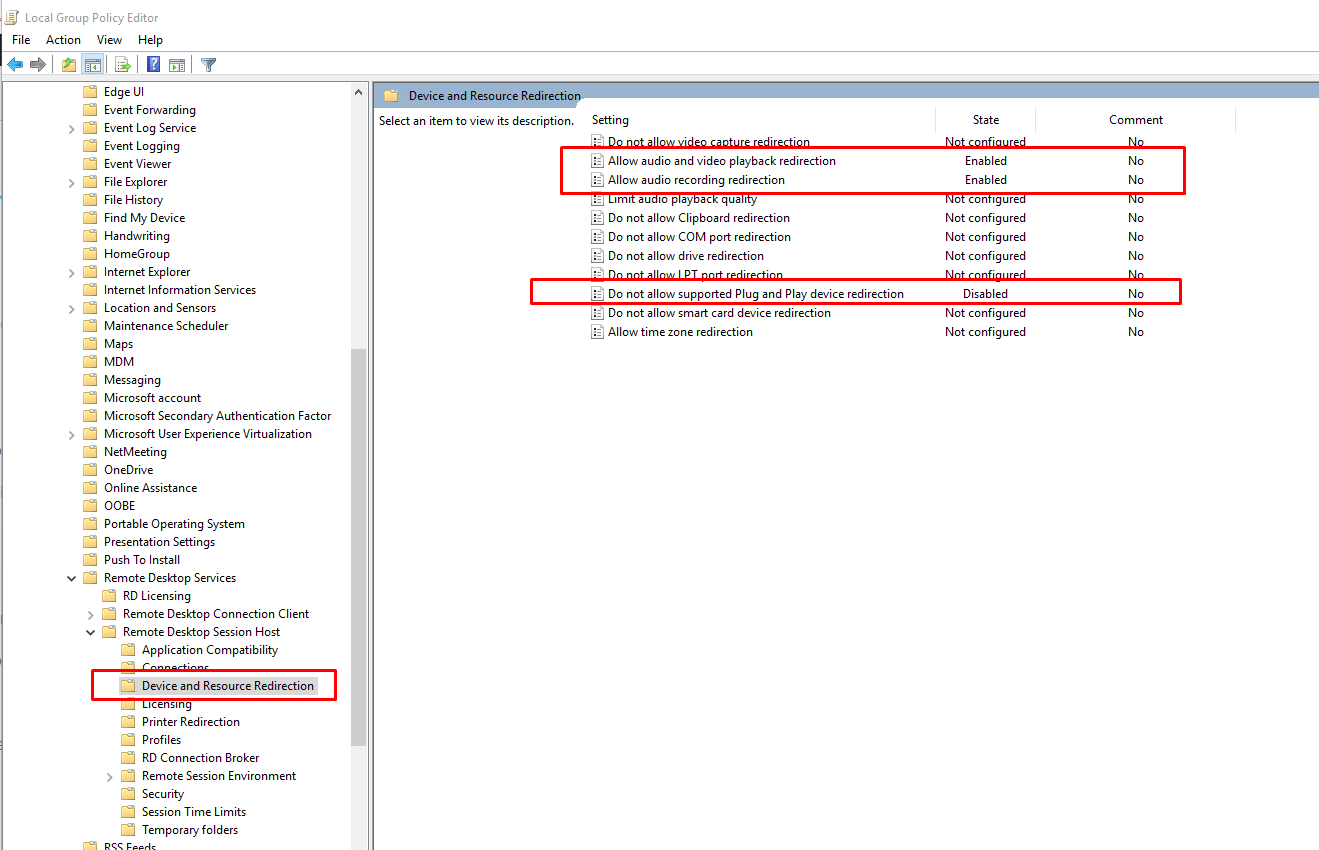Select the Profiles tree folder
Screen dimensions: 1319x850
162,740
